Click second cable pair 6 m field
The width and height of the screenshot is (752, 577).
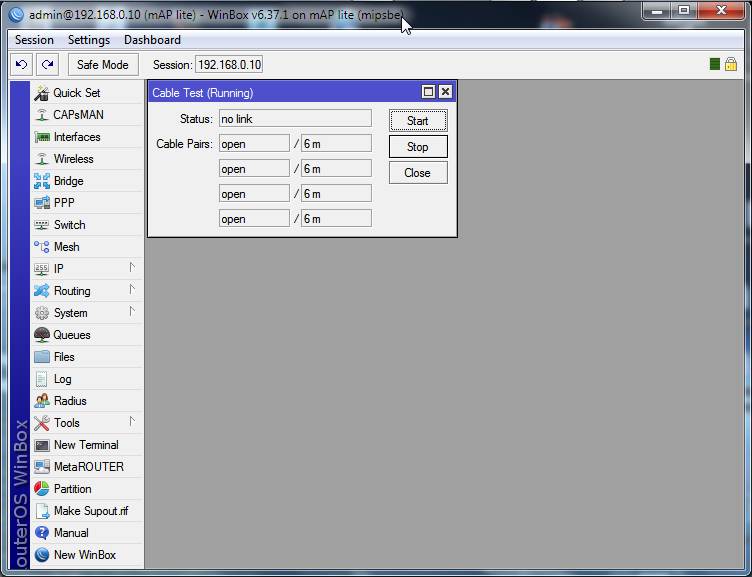point(336,168)
